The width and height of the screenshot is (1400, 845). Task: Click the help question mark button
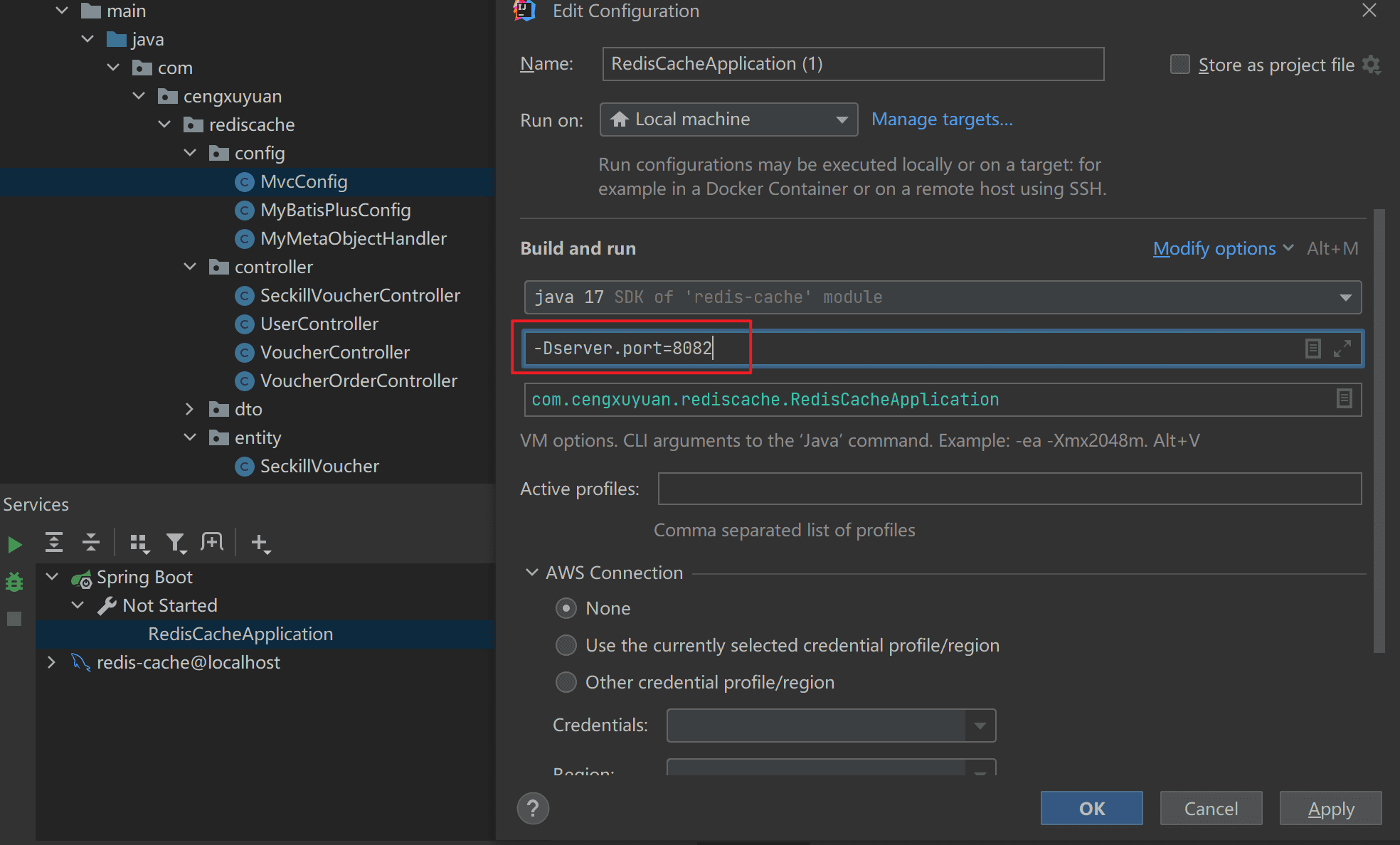click(x=534, y=809)
